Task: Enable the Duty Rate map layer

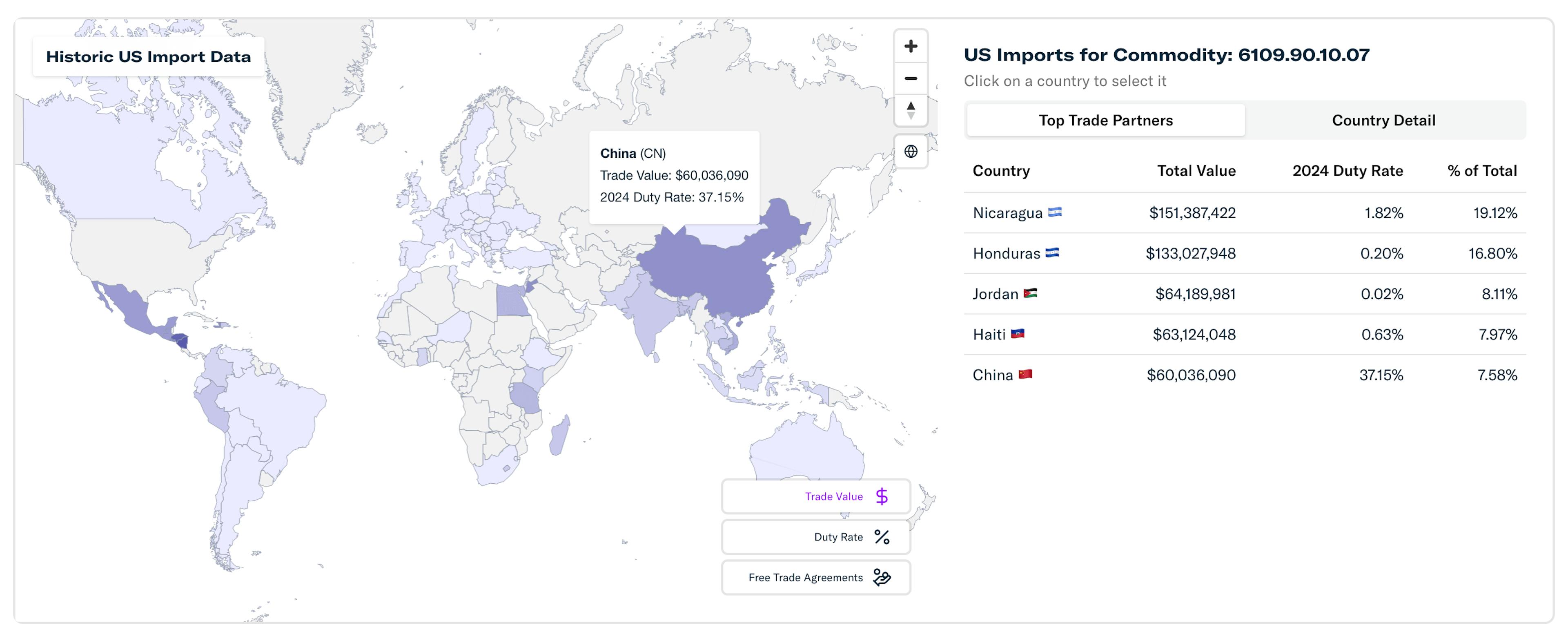Action: (x=816, y=537)
